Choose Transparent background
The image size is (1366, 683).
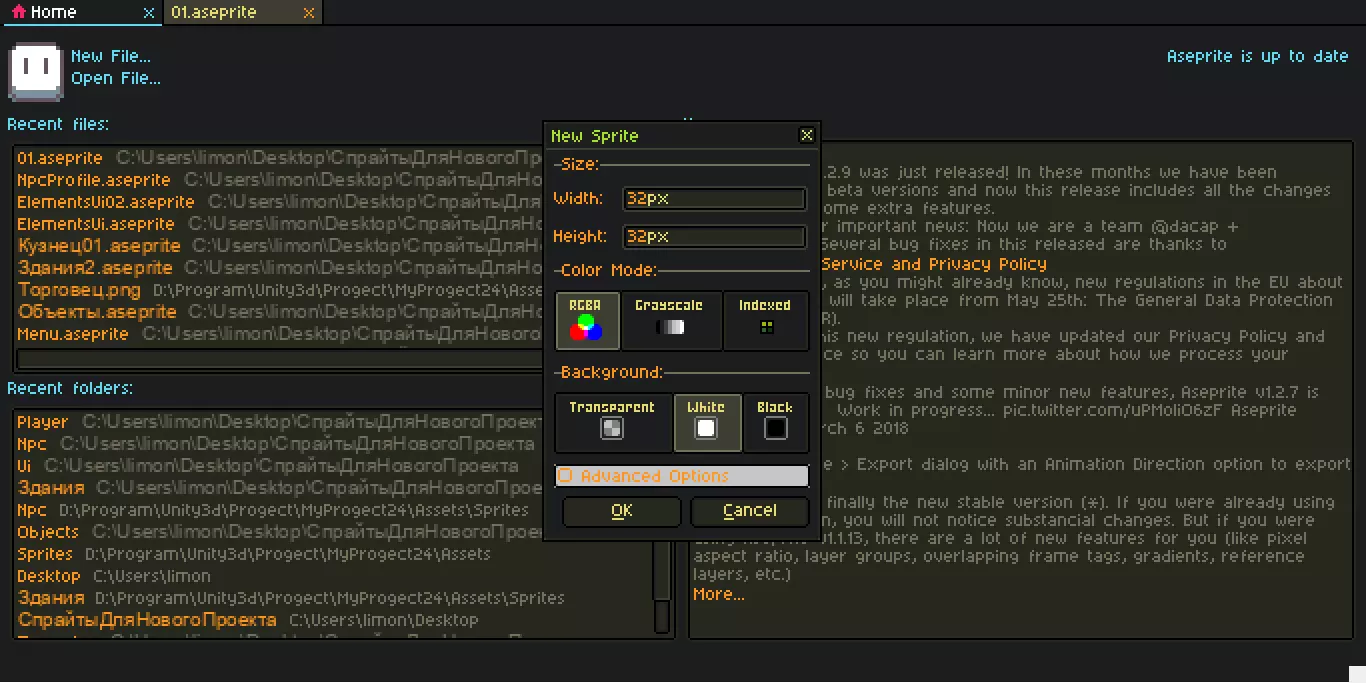coord(612,422)
